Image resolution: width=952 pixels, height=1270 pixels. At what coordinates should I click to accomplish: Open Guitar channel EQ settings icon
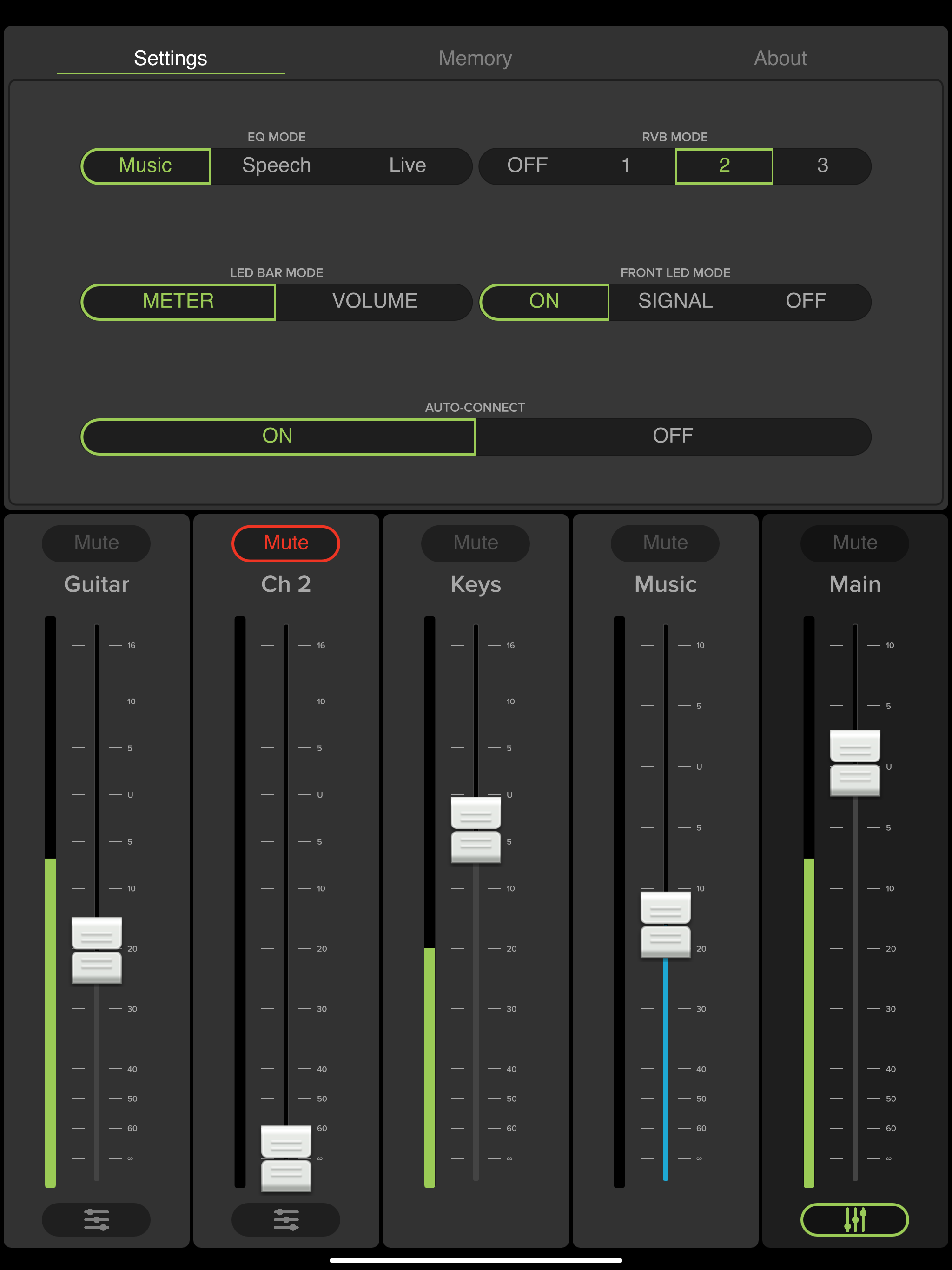coord(96,1219)
